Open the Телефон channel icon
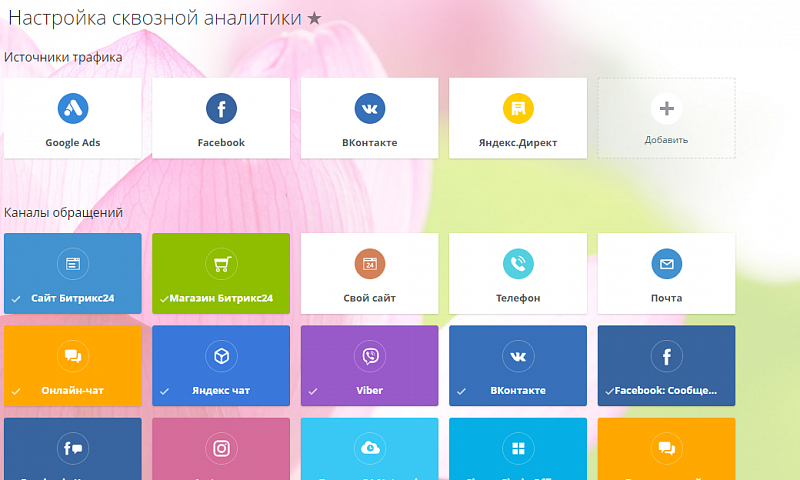Image resolution: width=800 pixels, height=480 pixels. tap(518, 264)
